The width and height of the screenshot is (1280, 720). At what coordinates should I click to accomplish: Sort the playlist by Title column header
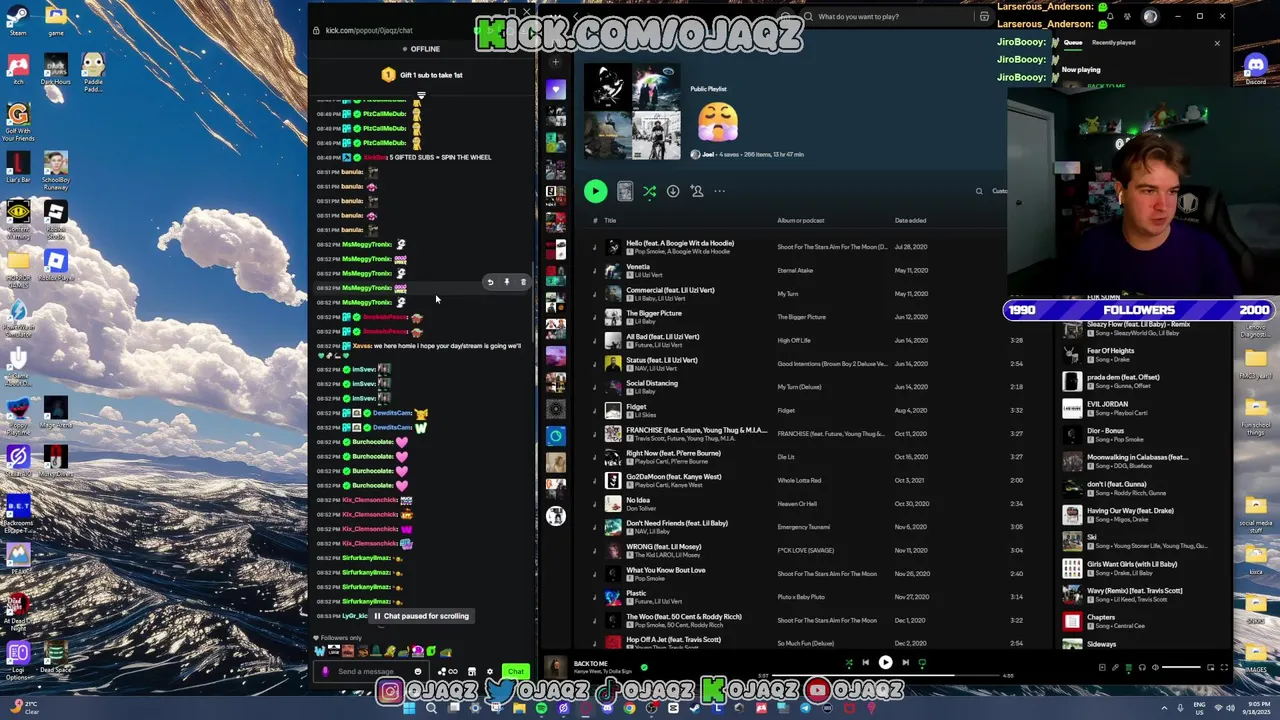click(x=610, y=220)
